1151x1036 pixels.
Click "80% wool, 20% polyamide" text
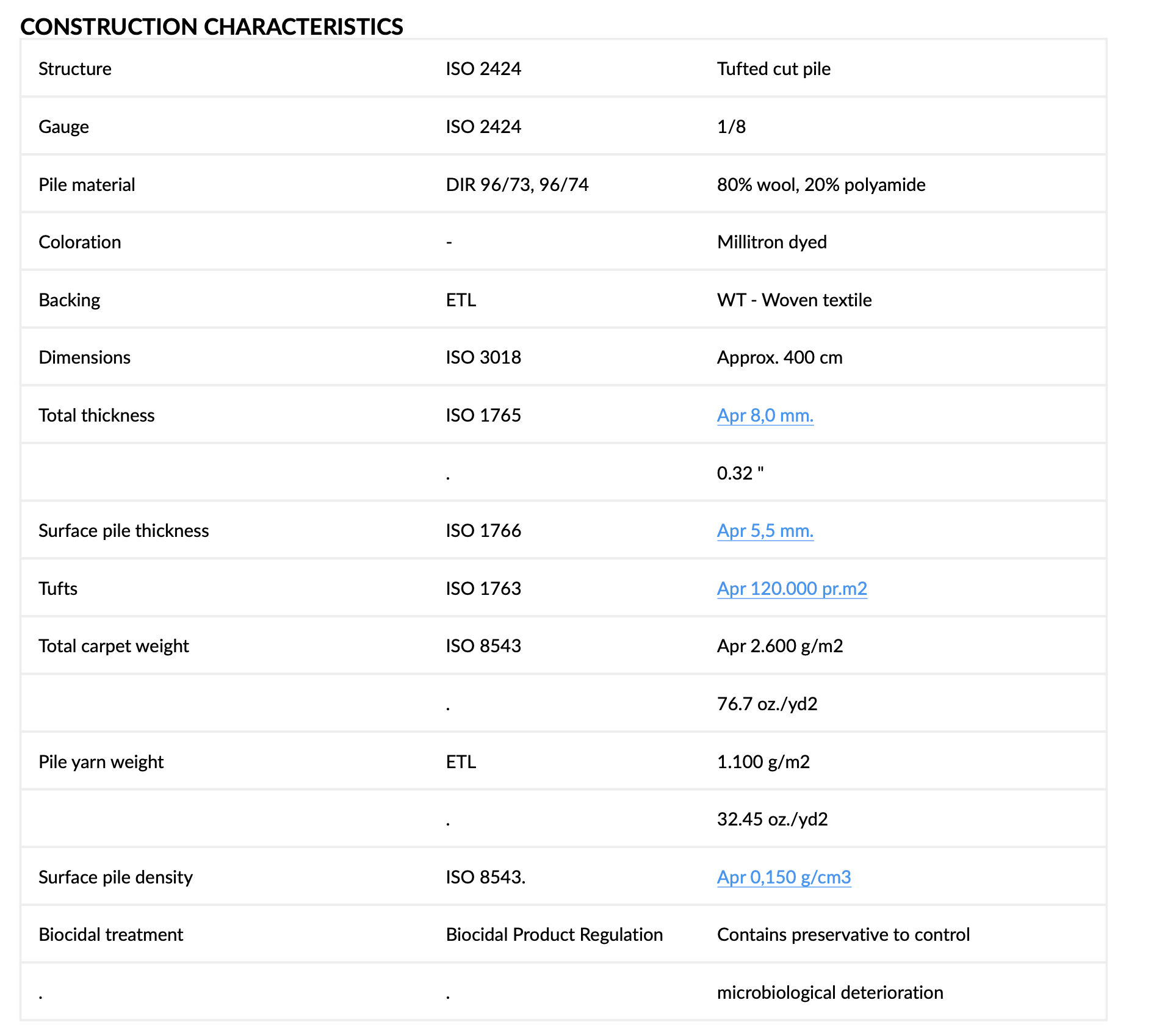821,185
